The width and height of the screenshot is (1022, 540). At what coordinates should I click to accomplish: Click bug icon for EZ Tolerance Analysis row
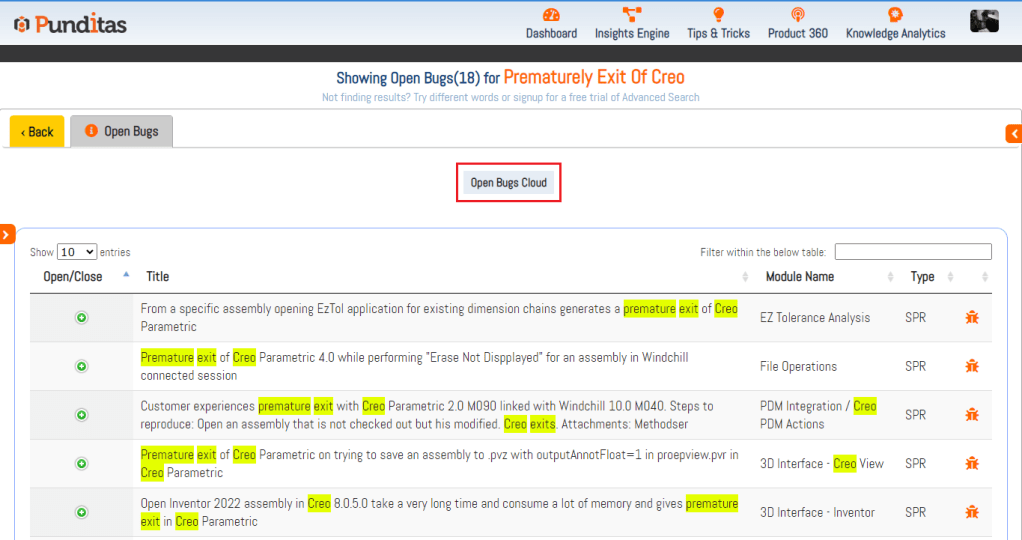[972, 318]
